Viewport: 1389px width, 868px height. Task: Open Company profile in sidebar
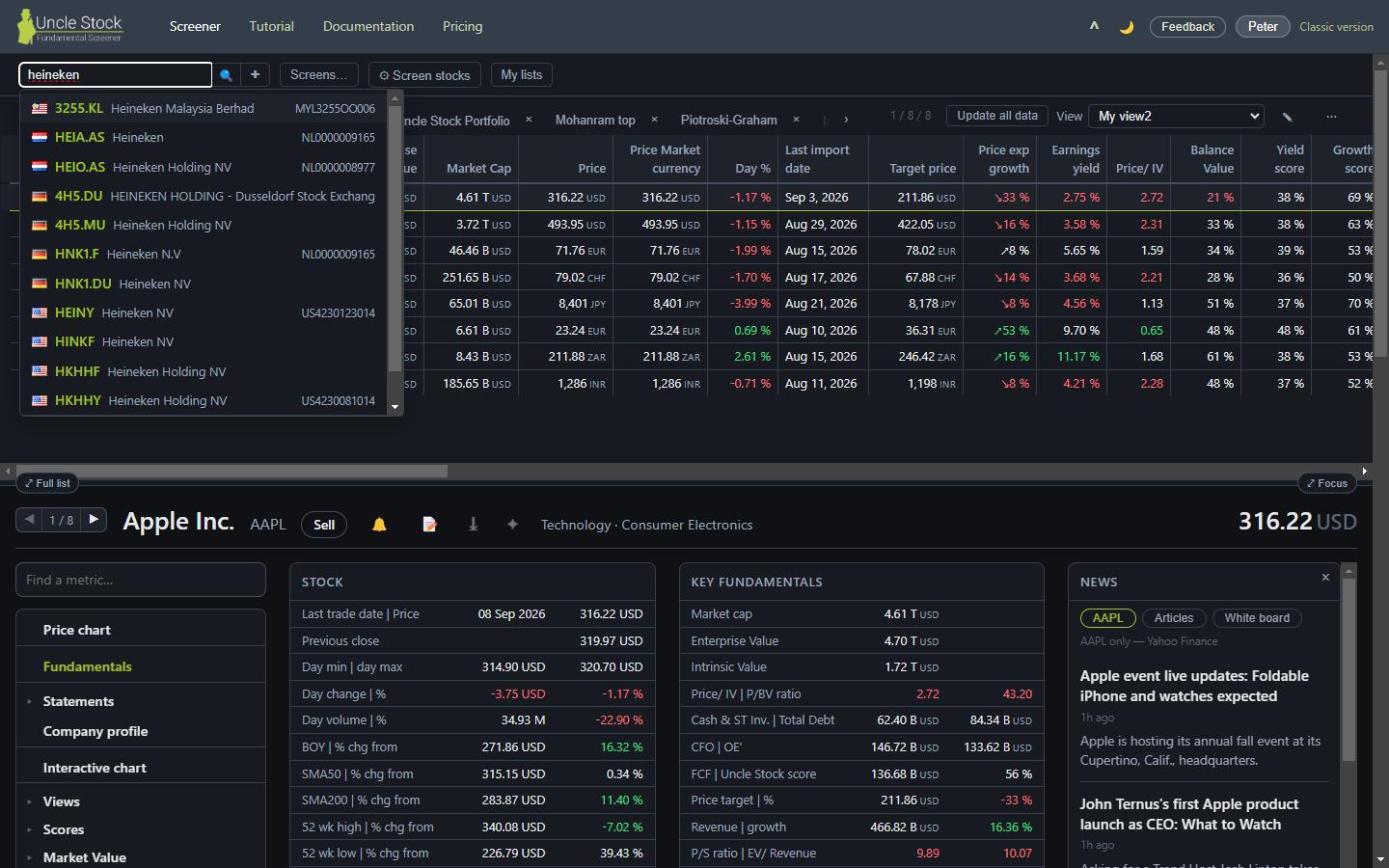[x=95, y=732]
